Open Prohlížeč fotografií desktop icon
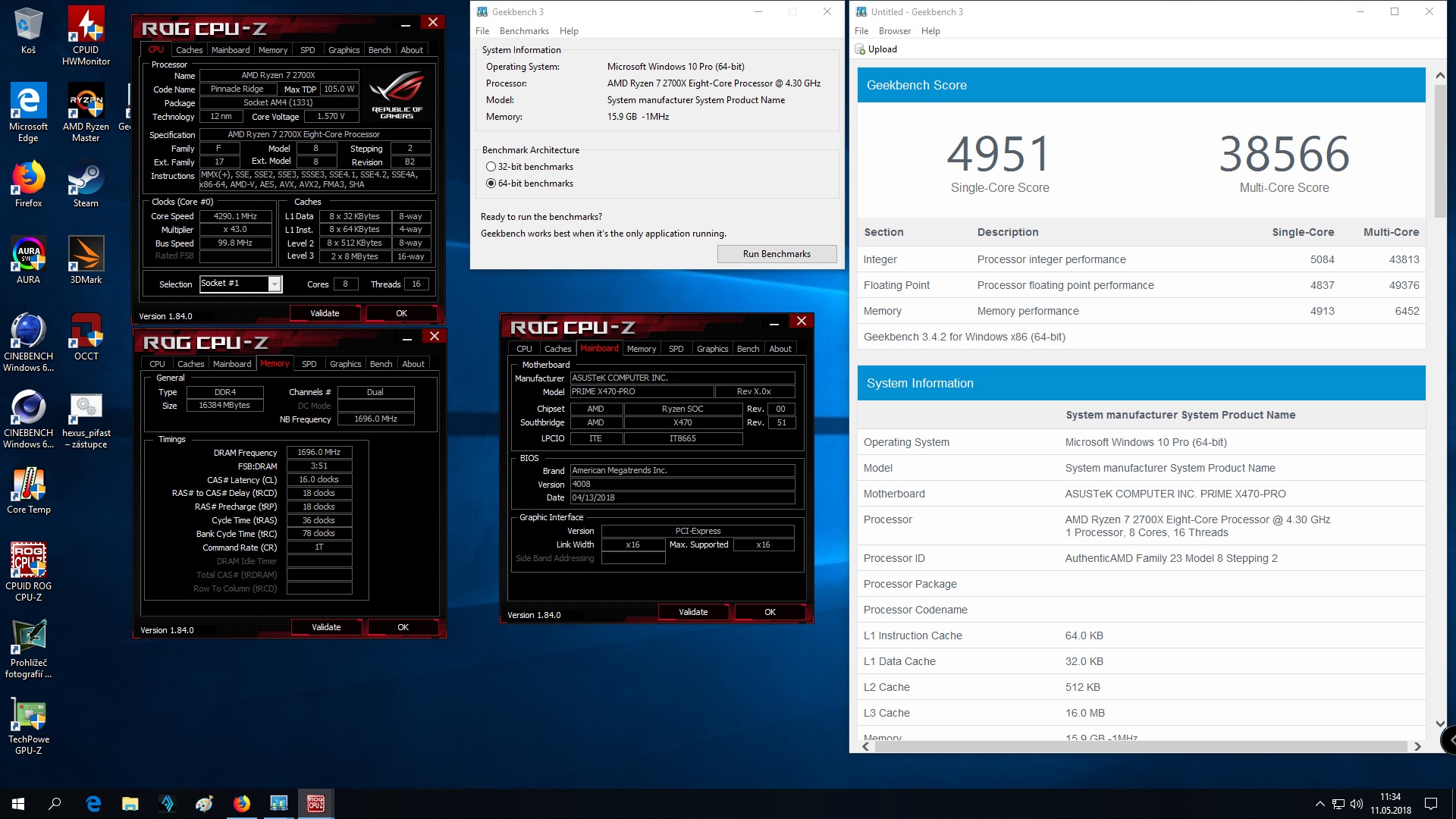1456x819 pixels. click(x=28, y=648)
